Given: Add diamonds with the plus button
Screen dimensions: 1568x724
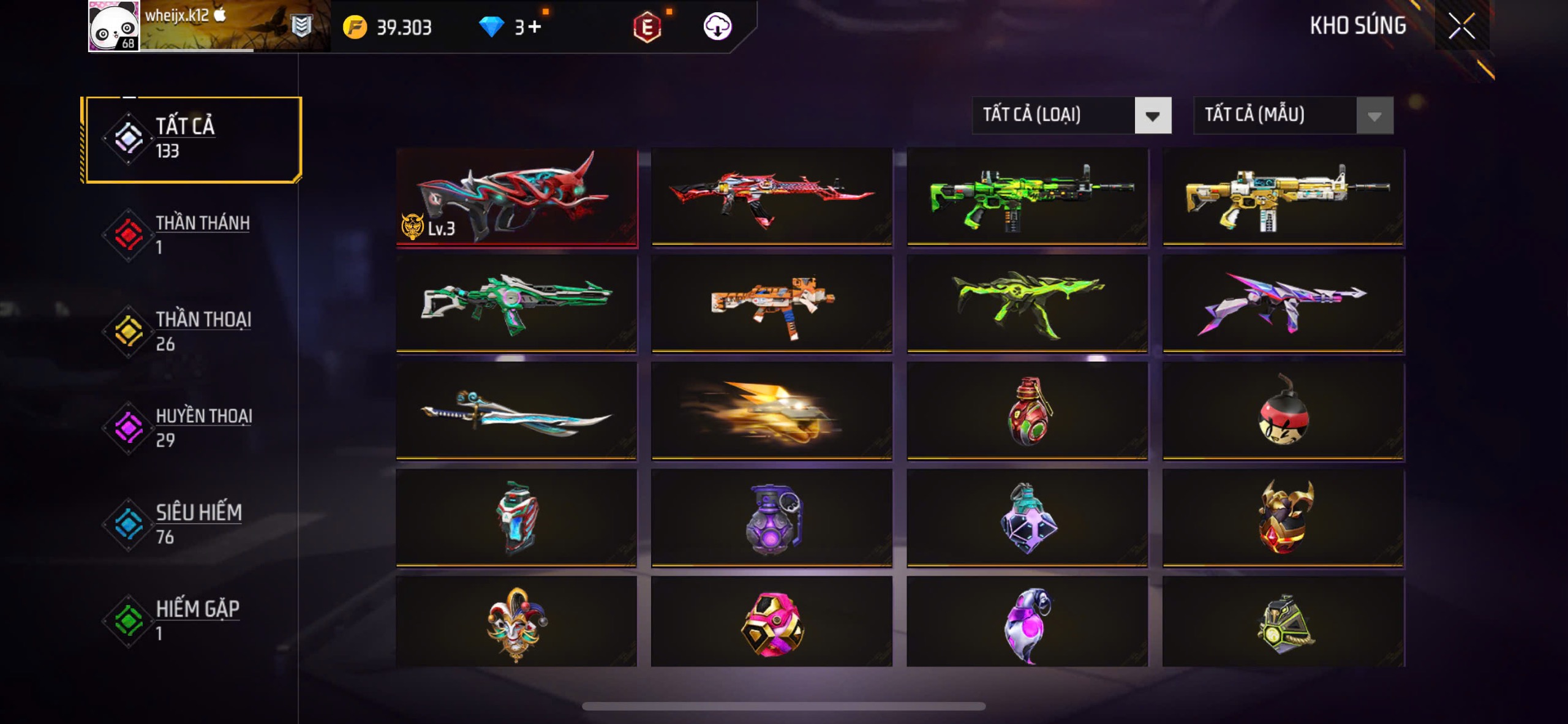Looking at the screenshot, I should 535,27.
